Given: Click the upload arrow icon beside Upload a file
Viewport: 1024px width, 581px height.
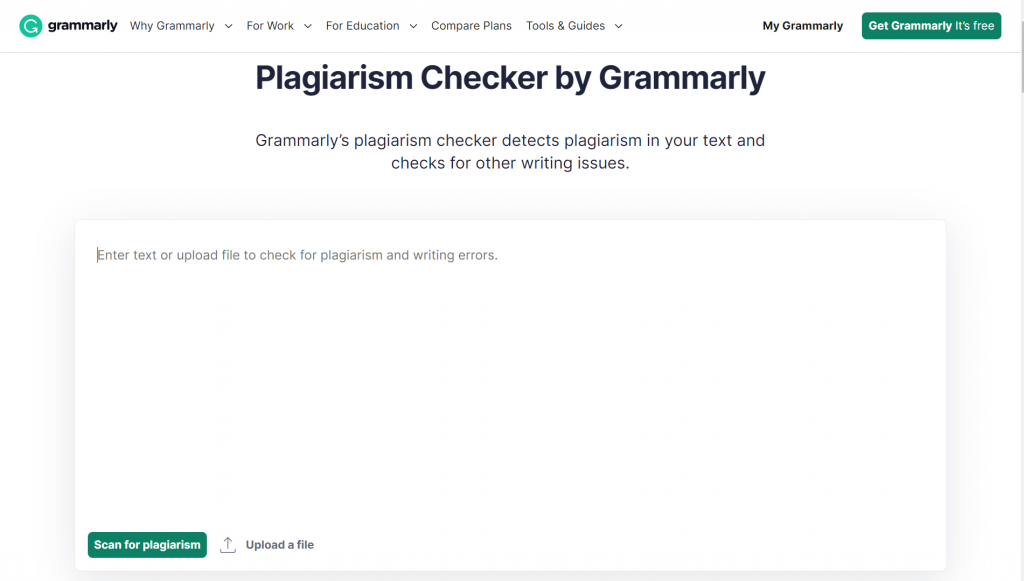Looking at the screenshot, I should [226, 544].
